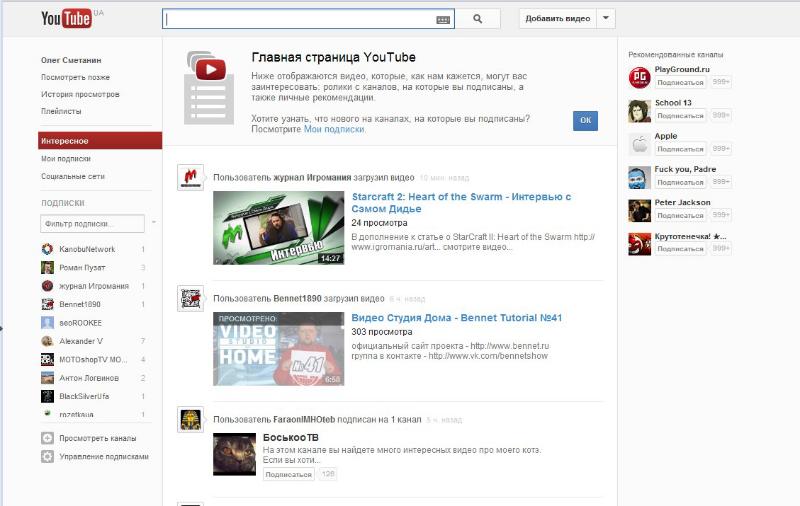Click the Фильтр подписки input field
The height and width of the screenshot is (506, 800).
pyautogui.click(x=92, y=223)
